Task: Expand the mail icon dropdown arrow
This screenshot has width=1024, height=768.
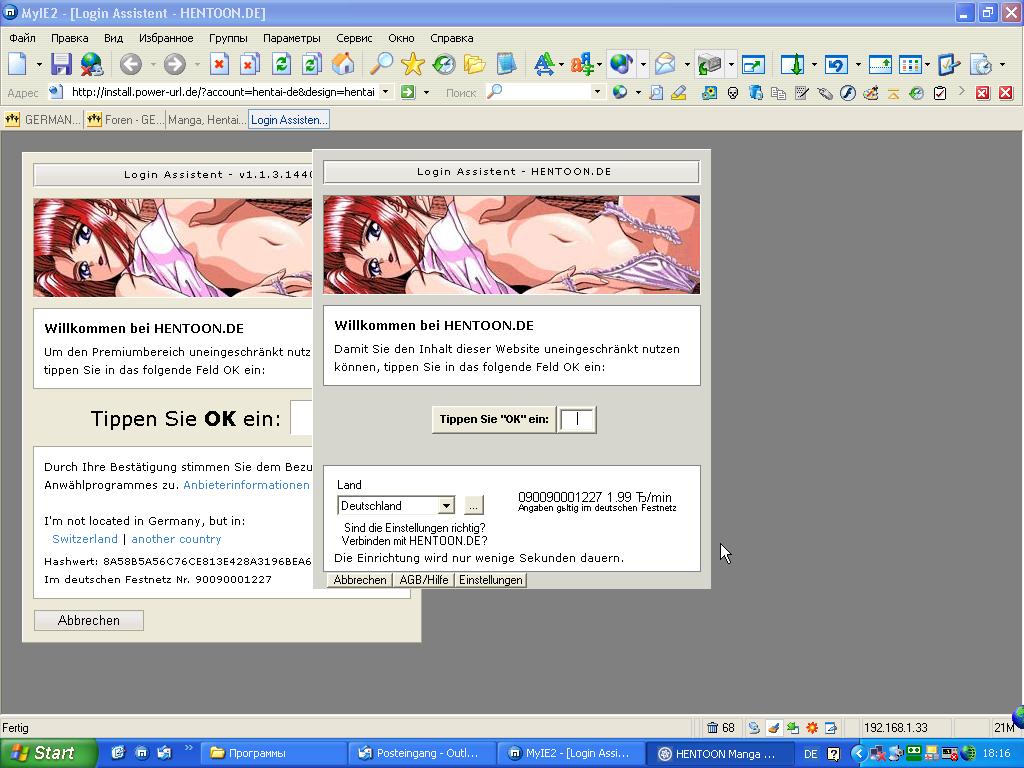Action: click(686, 65)
